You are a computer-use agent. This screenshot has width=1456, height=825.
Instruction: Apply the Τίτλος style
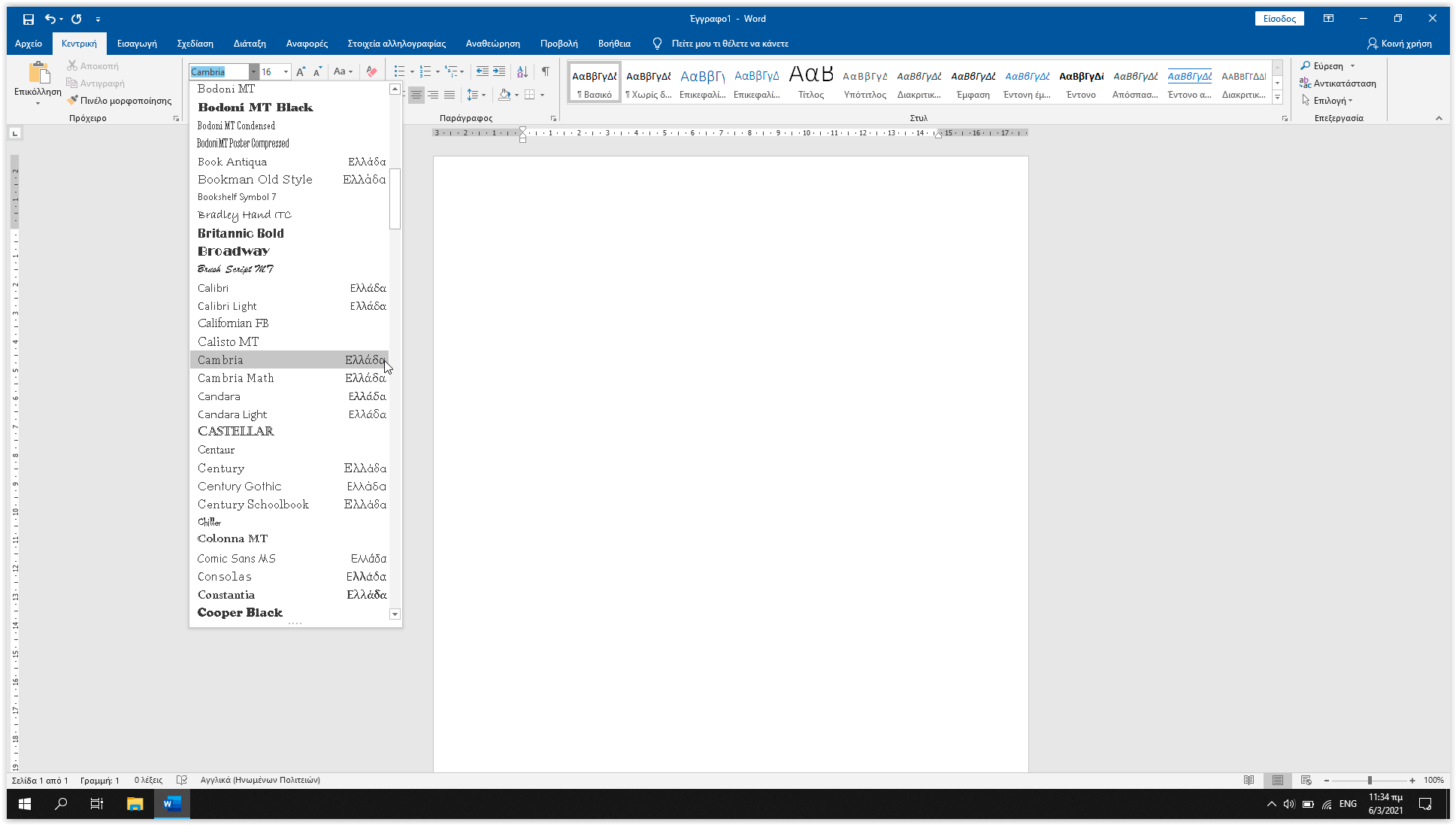click(811, 81)
